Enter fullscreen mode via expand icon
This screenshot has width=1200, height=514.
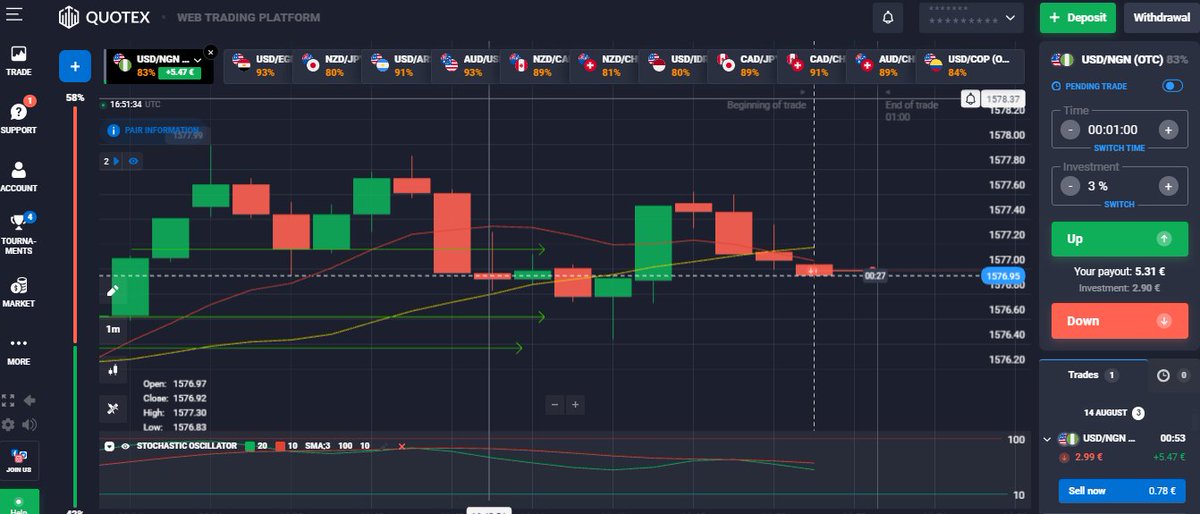tap(8, 399)
